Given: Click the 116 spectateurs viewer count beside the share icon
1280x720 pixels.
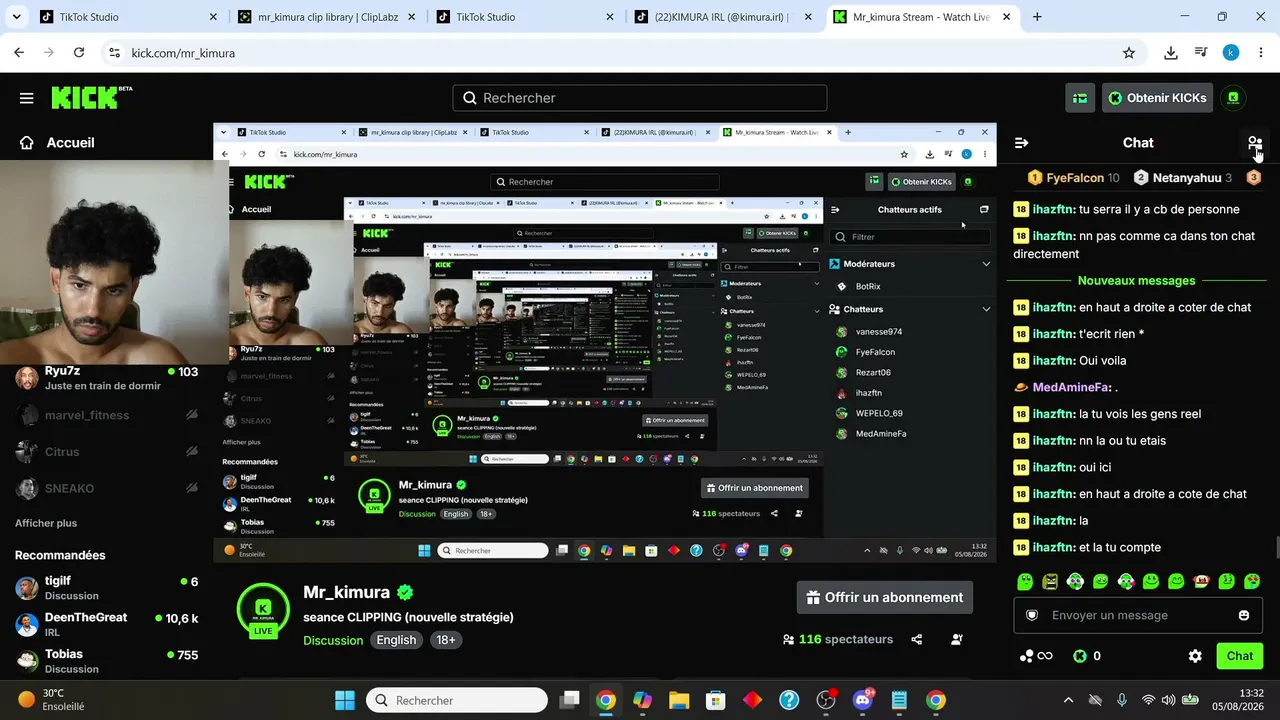Looking at the screenshot, I should coord(839,639).
